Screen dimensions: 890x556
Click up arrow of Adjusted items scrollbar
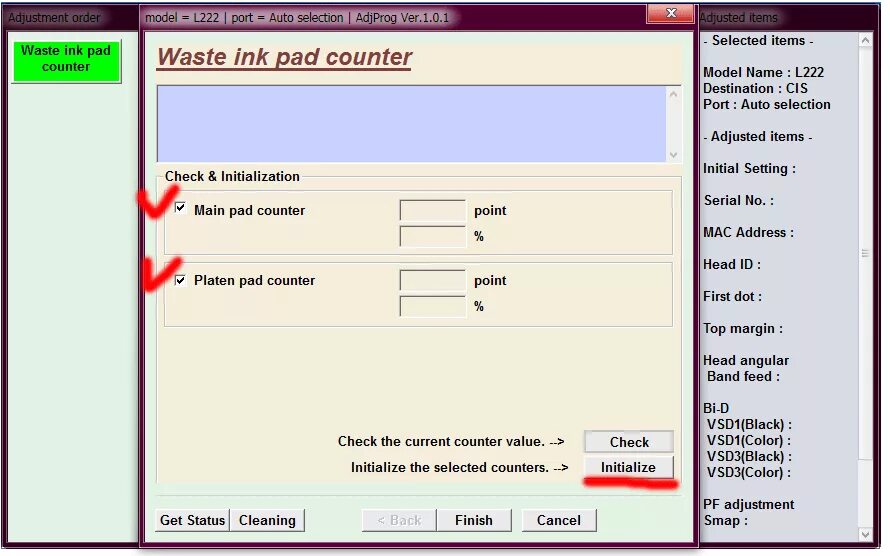[865, 41]
